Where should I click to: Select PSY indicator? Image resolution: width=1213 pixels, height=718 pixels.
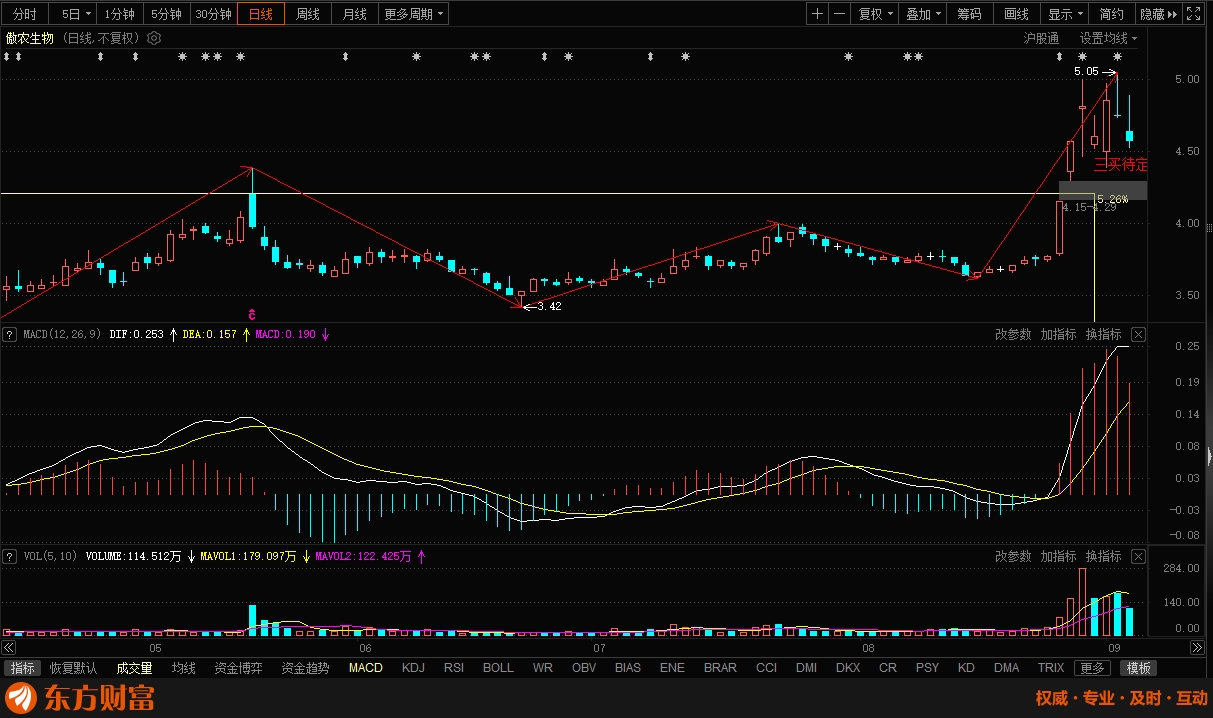927,668
